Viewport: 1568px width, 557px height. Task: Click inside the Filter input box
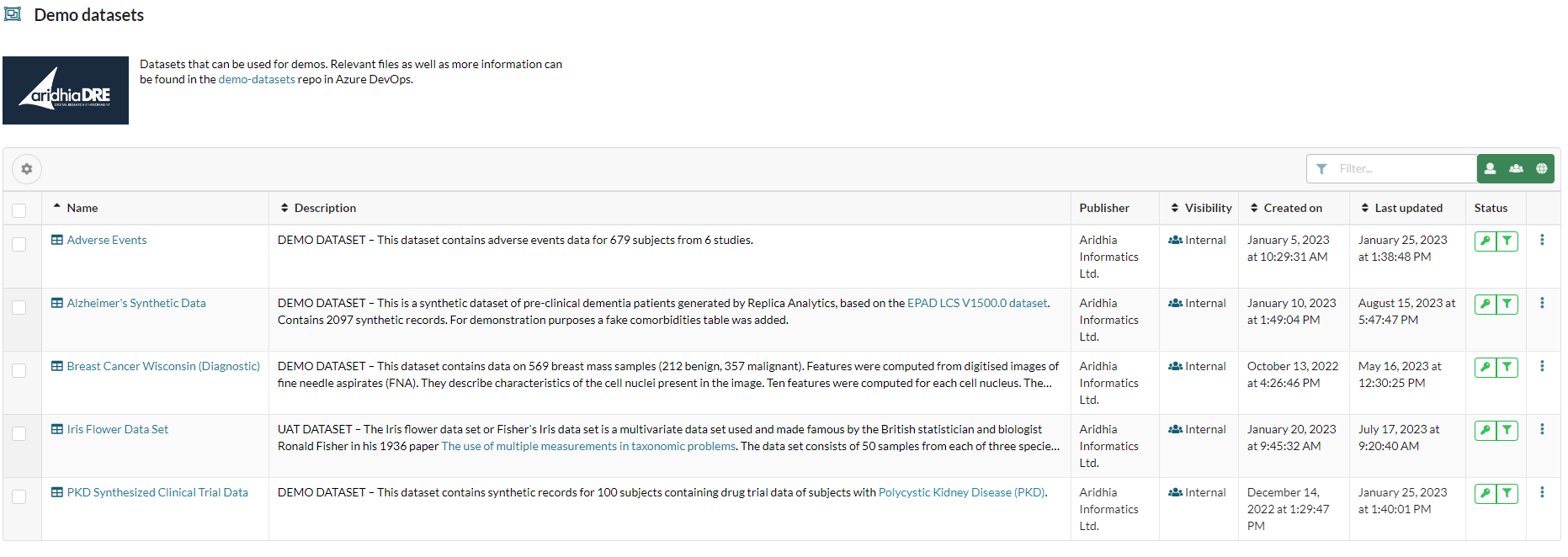1389,168
